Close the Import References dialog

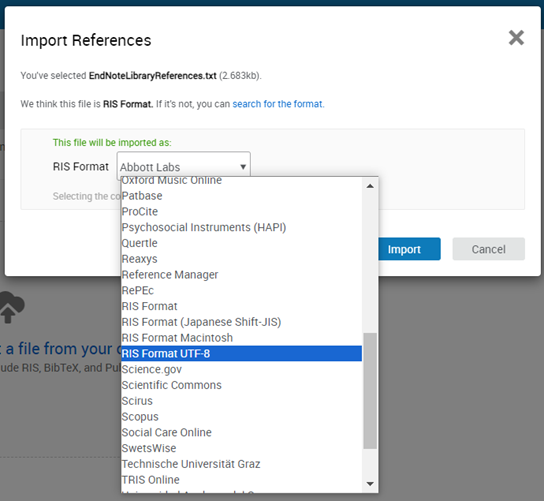coord(516,37)
